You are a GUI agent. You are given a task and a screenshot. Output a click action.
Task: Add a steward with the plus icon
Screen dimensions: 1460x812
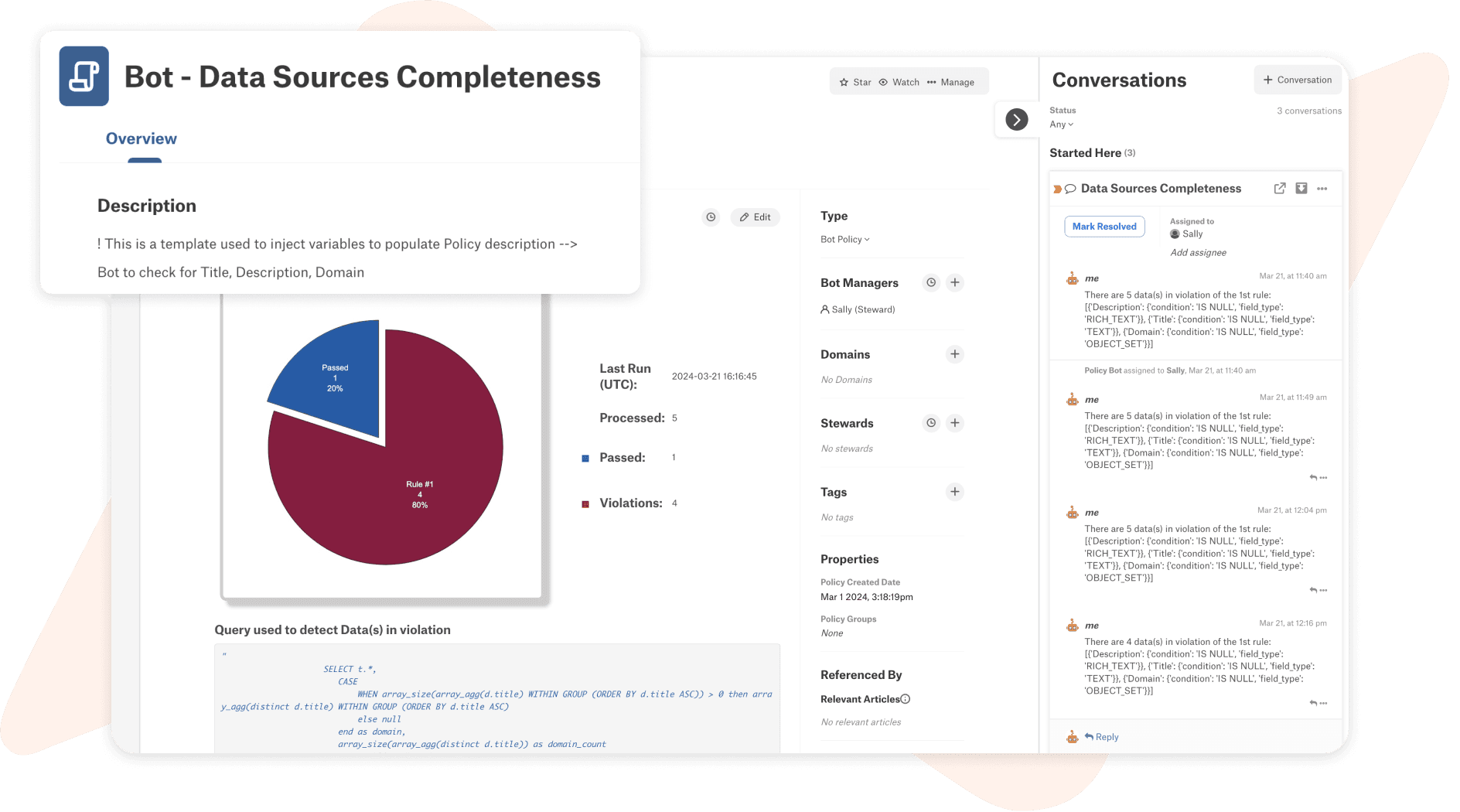[x=955, y=423]
